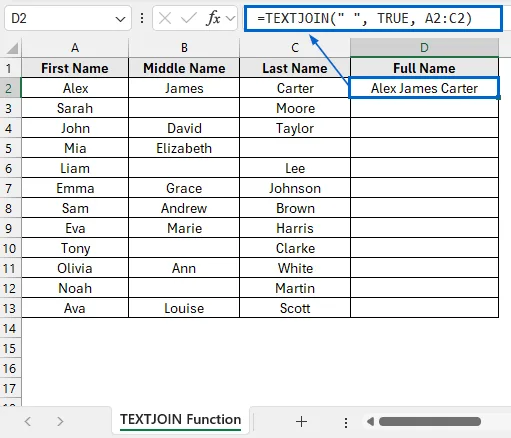Screen dimensions: 511x438
Task: Select column D header
Action: tap(424, 48)
